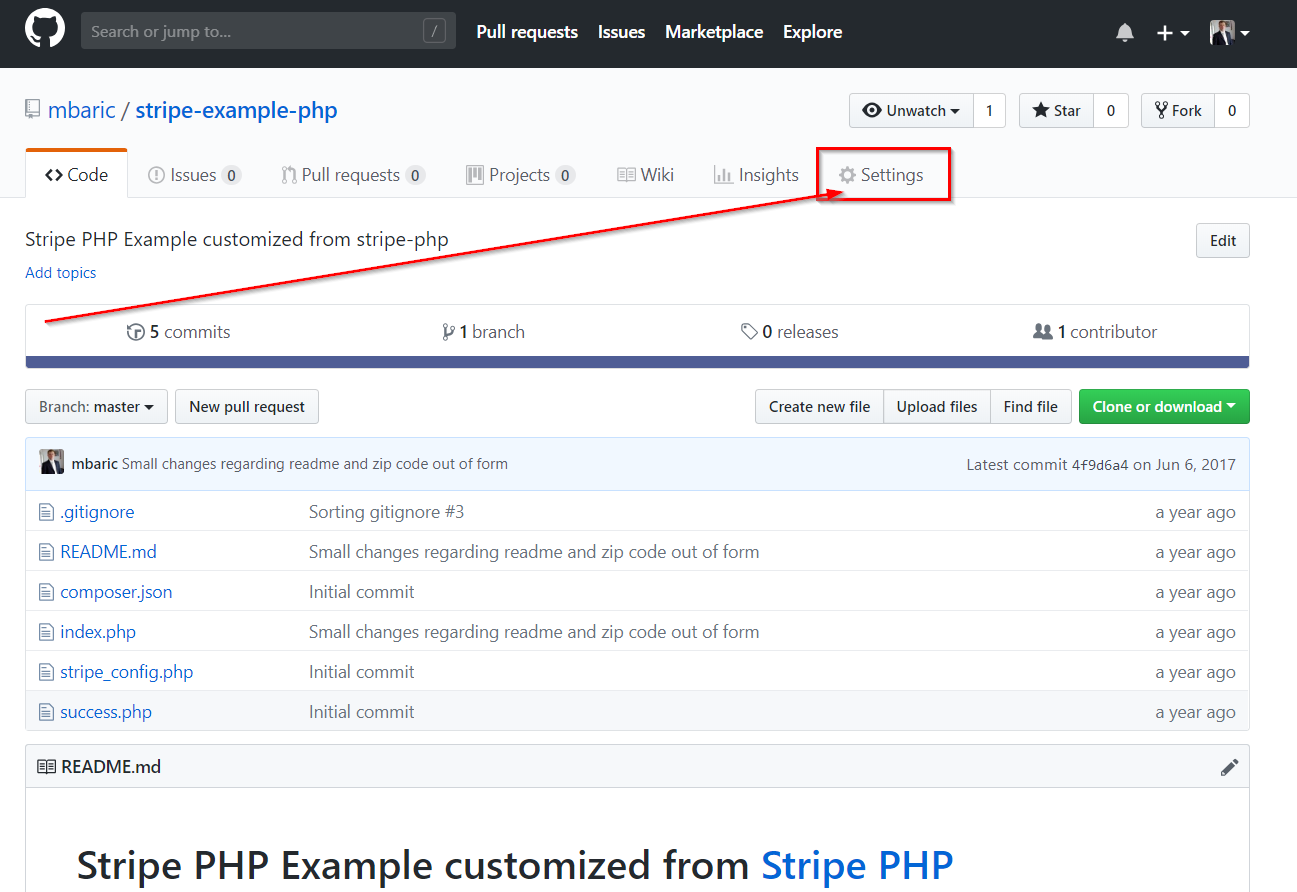
Task: Open the Branch: master dropdown
Action: [x=96, y=407]
